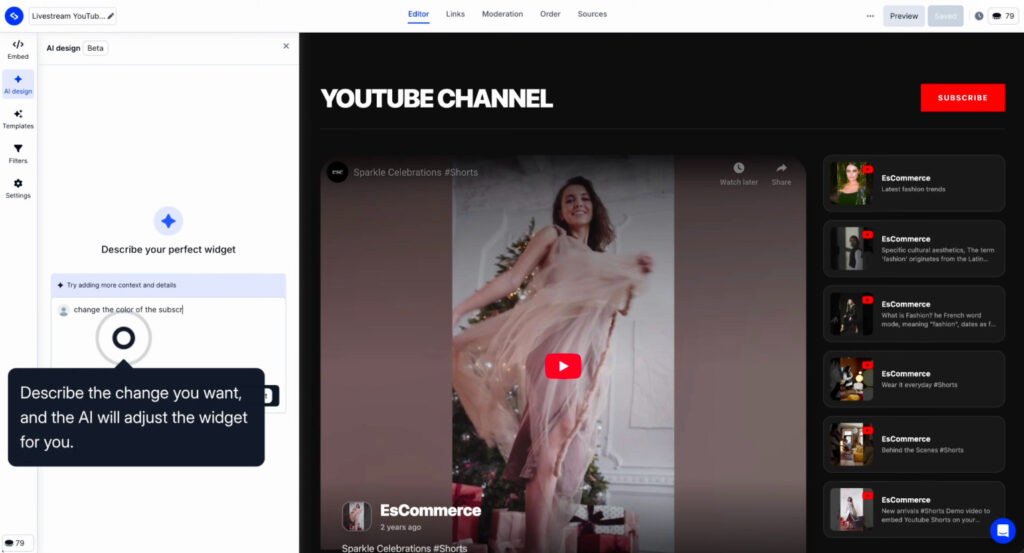Open the Sources tab
Viewport: 1024px width, 553px height.
click(592, 14)
